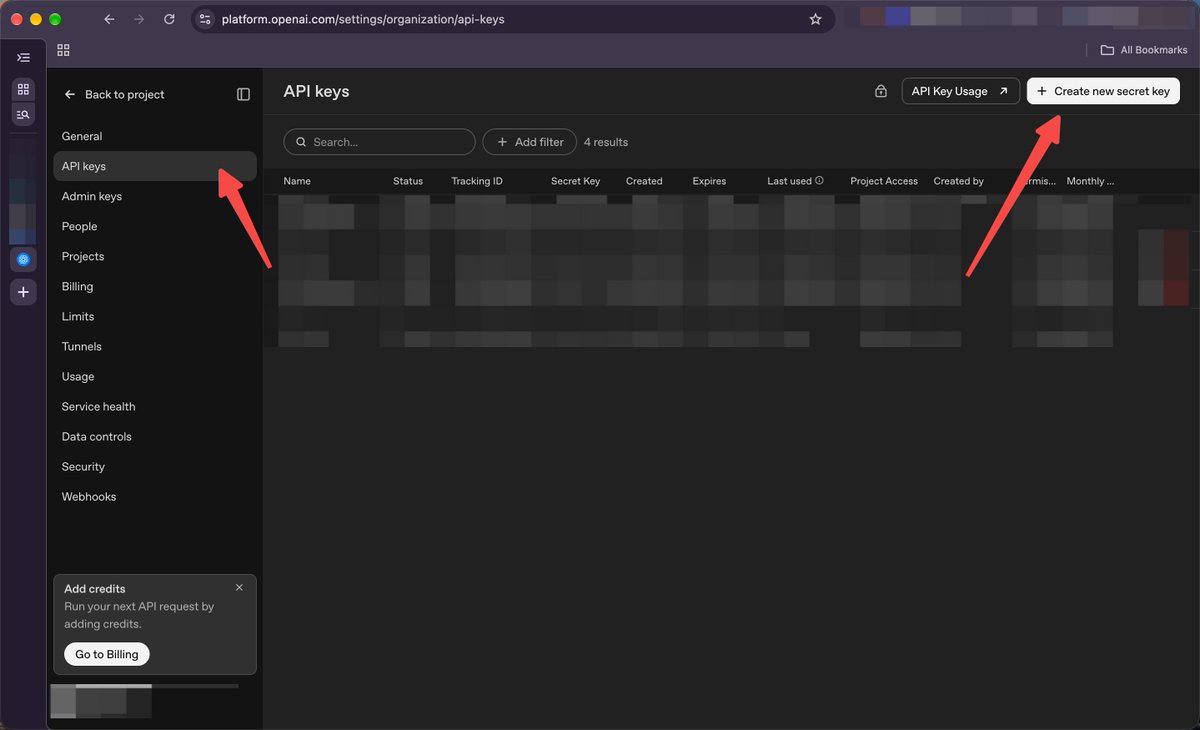
Task: Open the apps grid in bookmarks bar
Action: (x=63, y=50)
